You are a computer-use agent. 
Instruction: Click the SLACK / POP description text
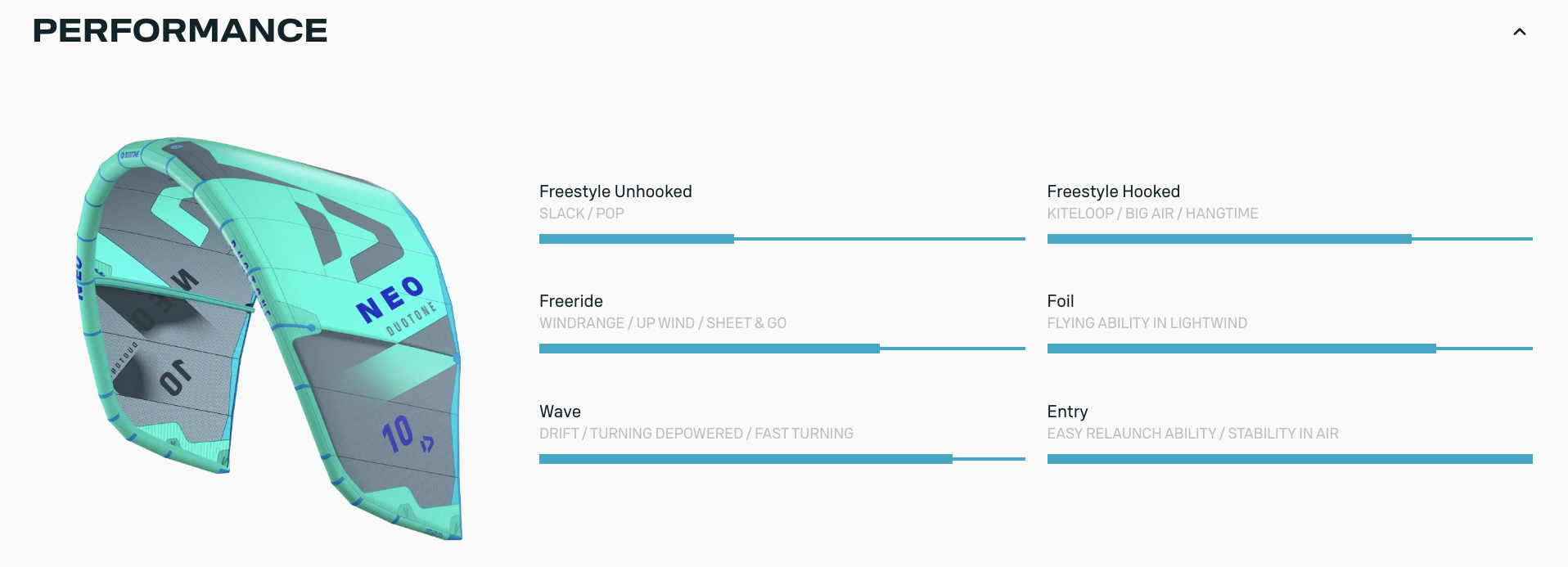[x=582, y=214]
